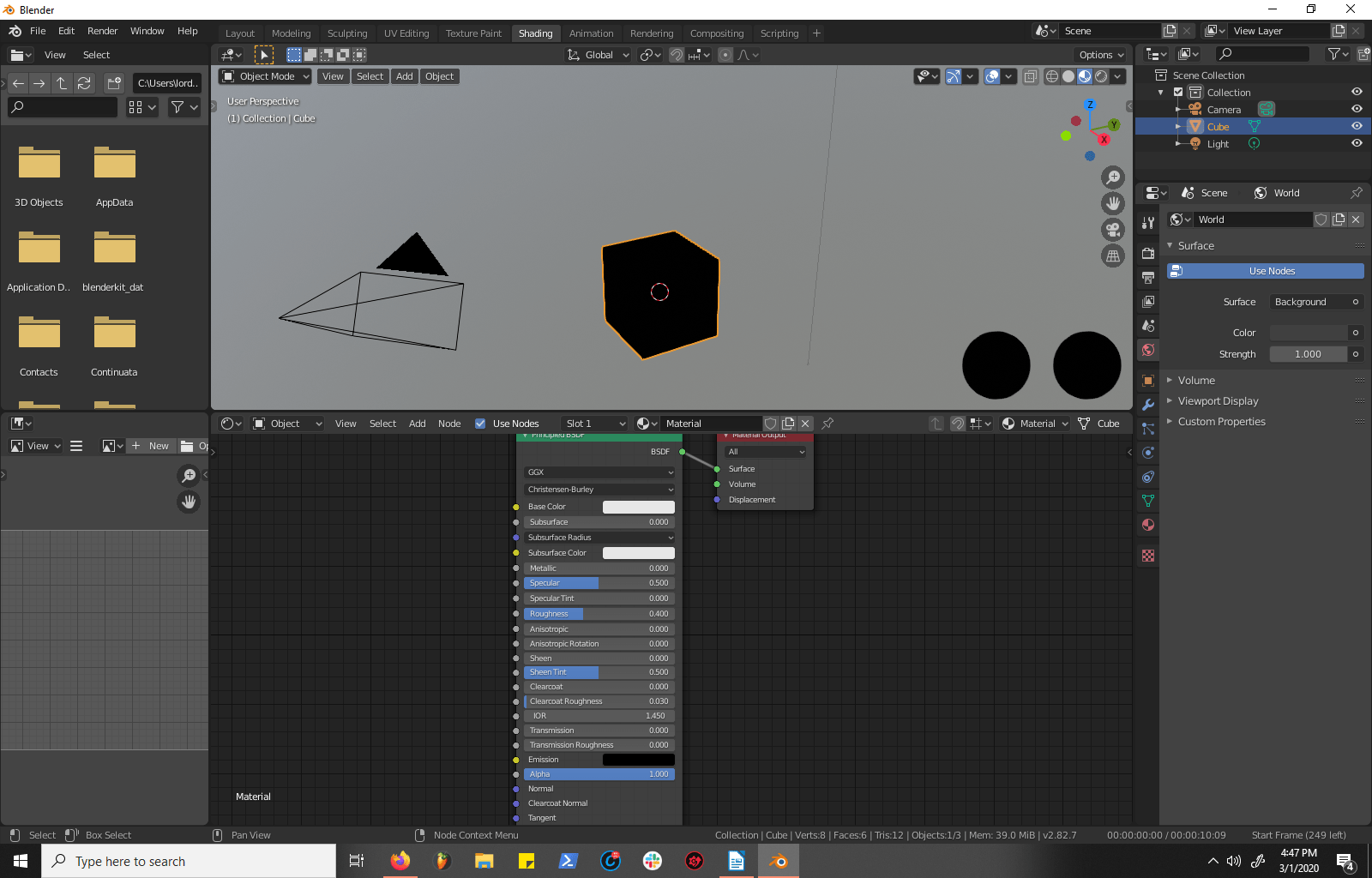Launch Firefox from the taskbar
The height and width of the screenshot is (878, 1372).
point(400,861)
